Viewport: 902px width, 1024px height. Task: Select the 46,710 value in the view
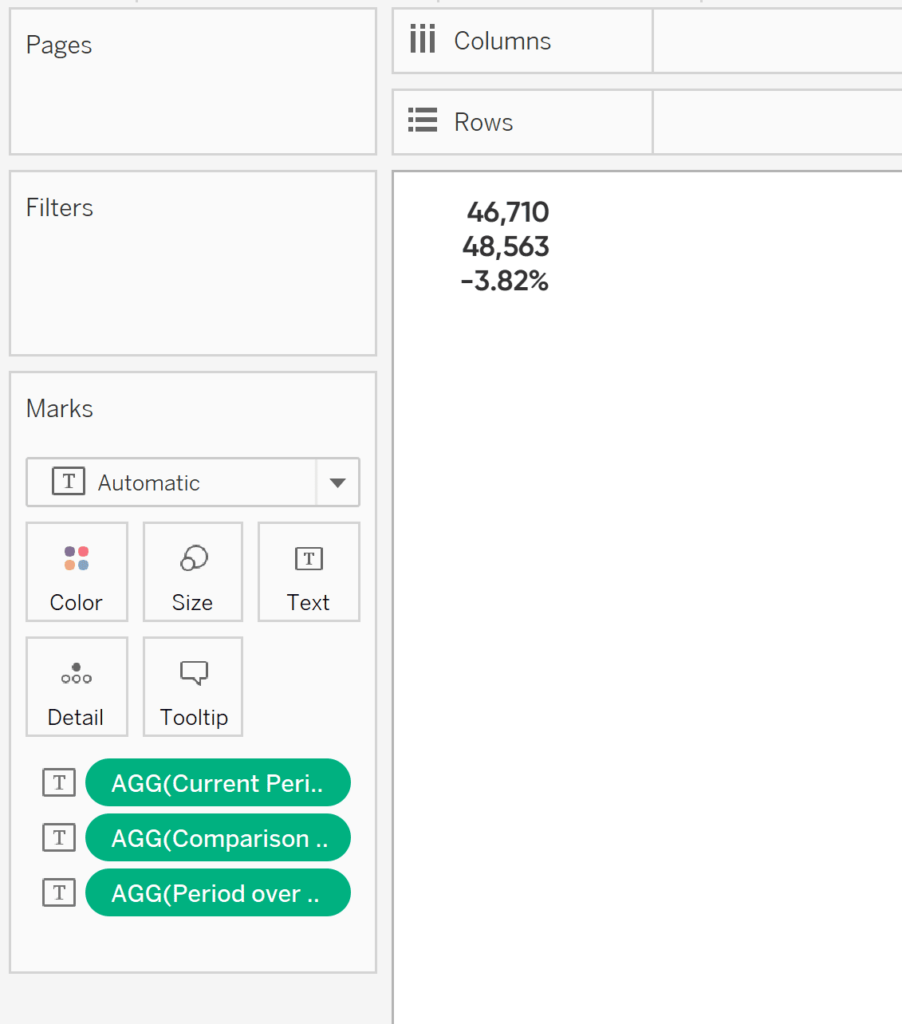tap(508, 212)
